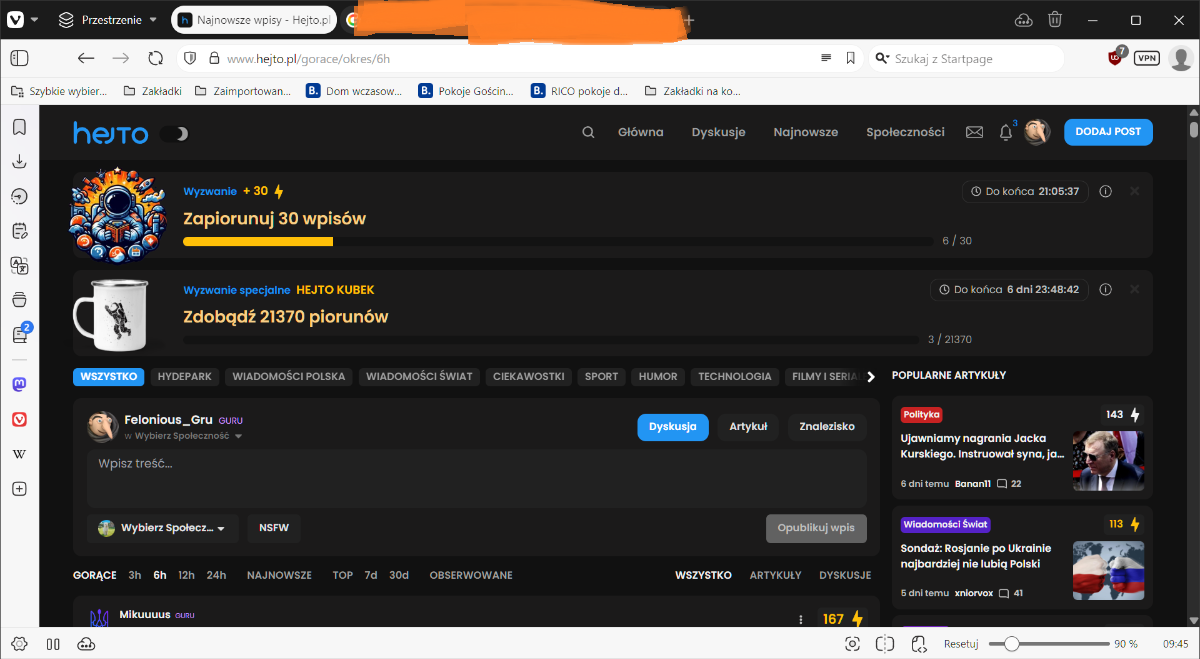Screen dimensions: 1200x659
Task: Open the notifications bell icon
Action: (1006, 133)
